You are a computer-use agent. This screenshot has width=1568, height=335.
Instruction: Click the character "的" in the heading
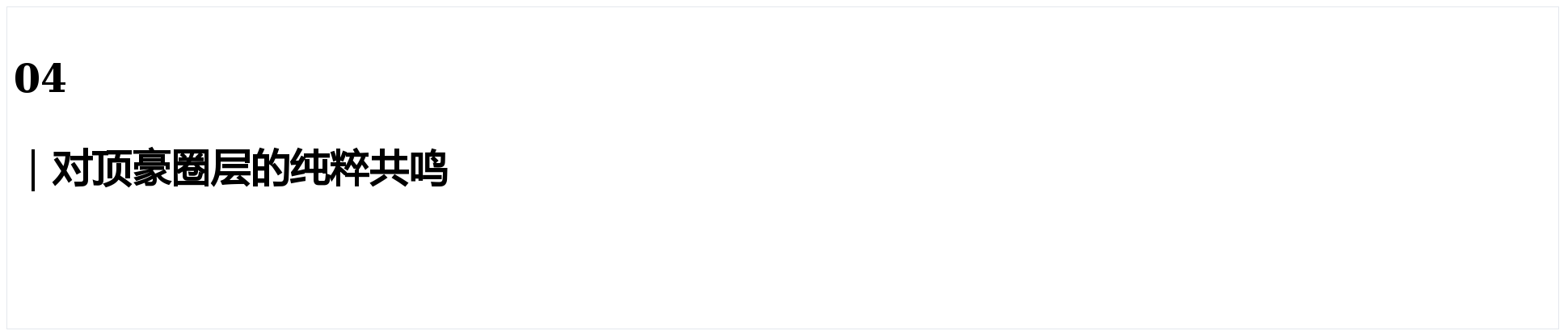[269, 170]
